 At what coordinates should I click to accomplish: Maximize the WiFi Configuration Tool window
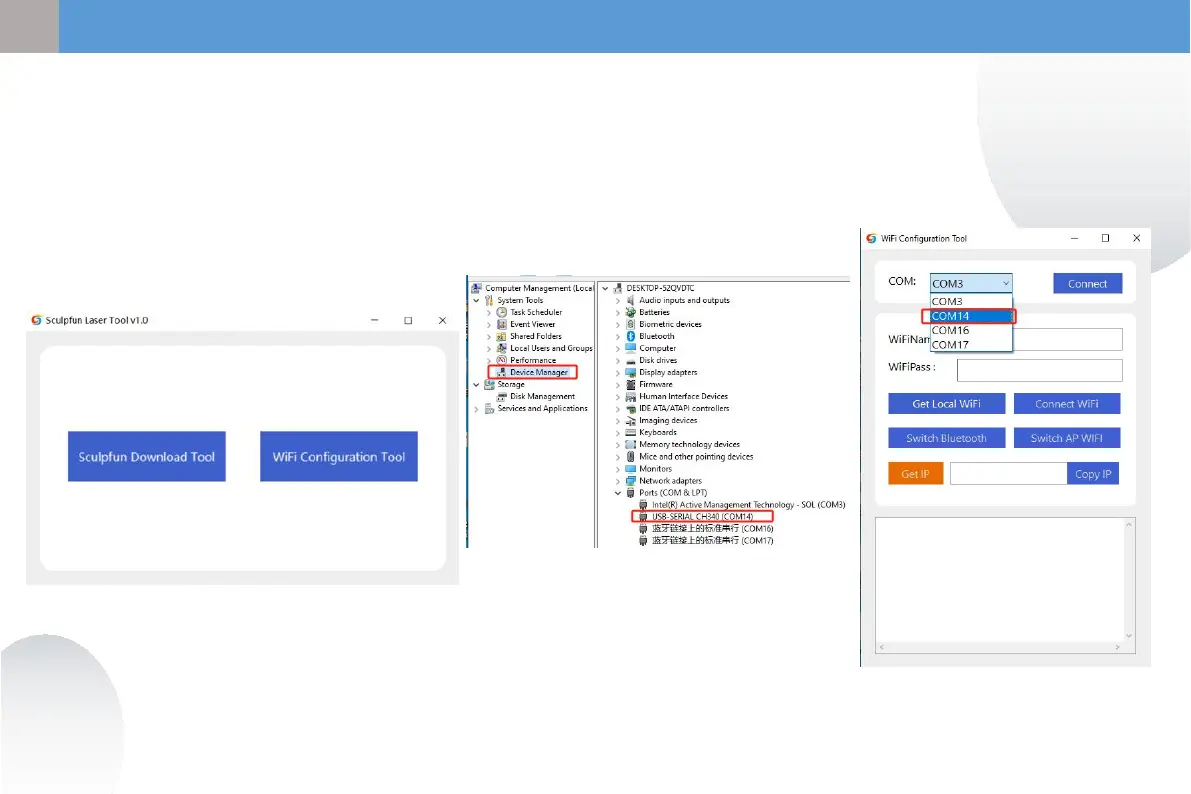click(x=1105, y=238)
